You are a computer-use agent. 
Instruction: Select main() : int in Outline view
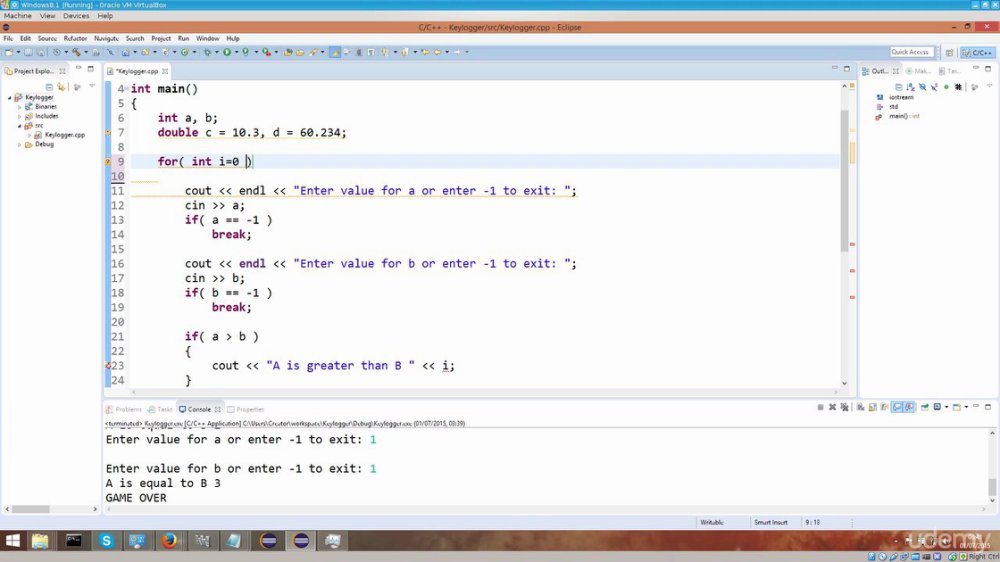(904, 116)
